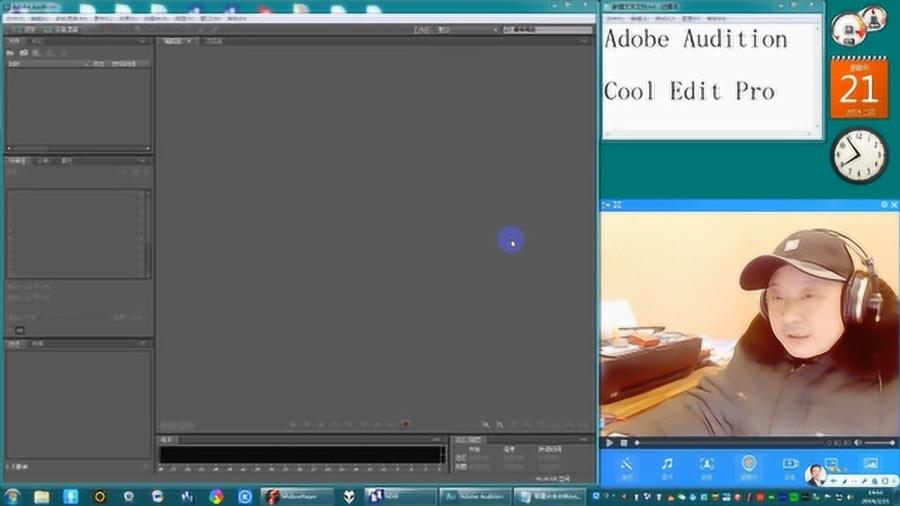The image size is (900, 506).
Task: Click the zoom in magnifier in Audition
Action: 486,425
